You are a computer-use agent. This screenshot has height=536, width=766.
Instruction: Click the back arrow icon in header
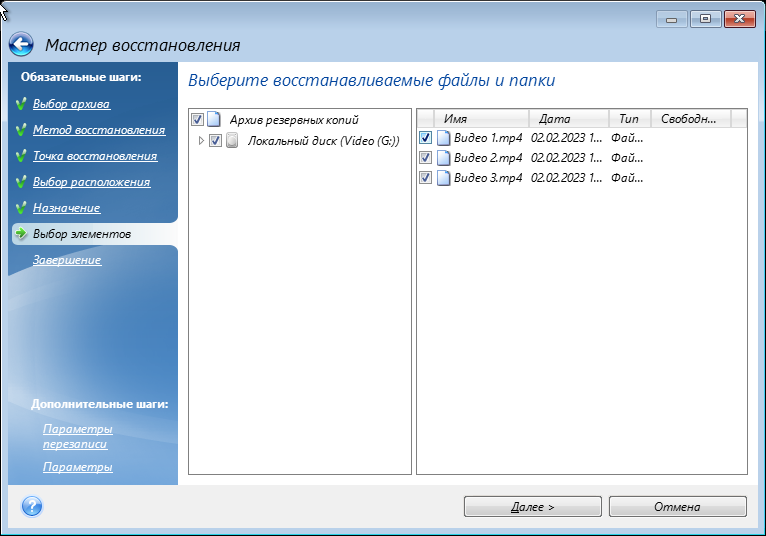(x=21, y=45)
